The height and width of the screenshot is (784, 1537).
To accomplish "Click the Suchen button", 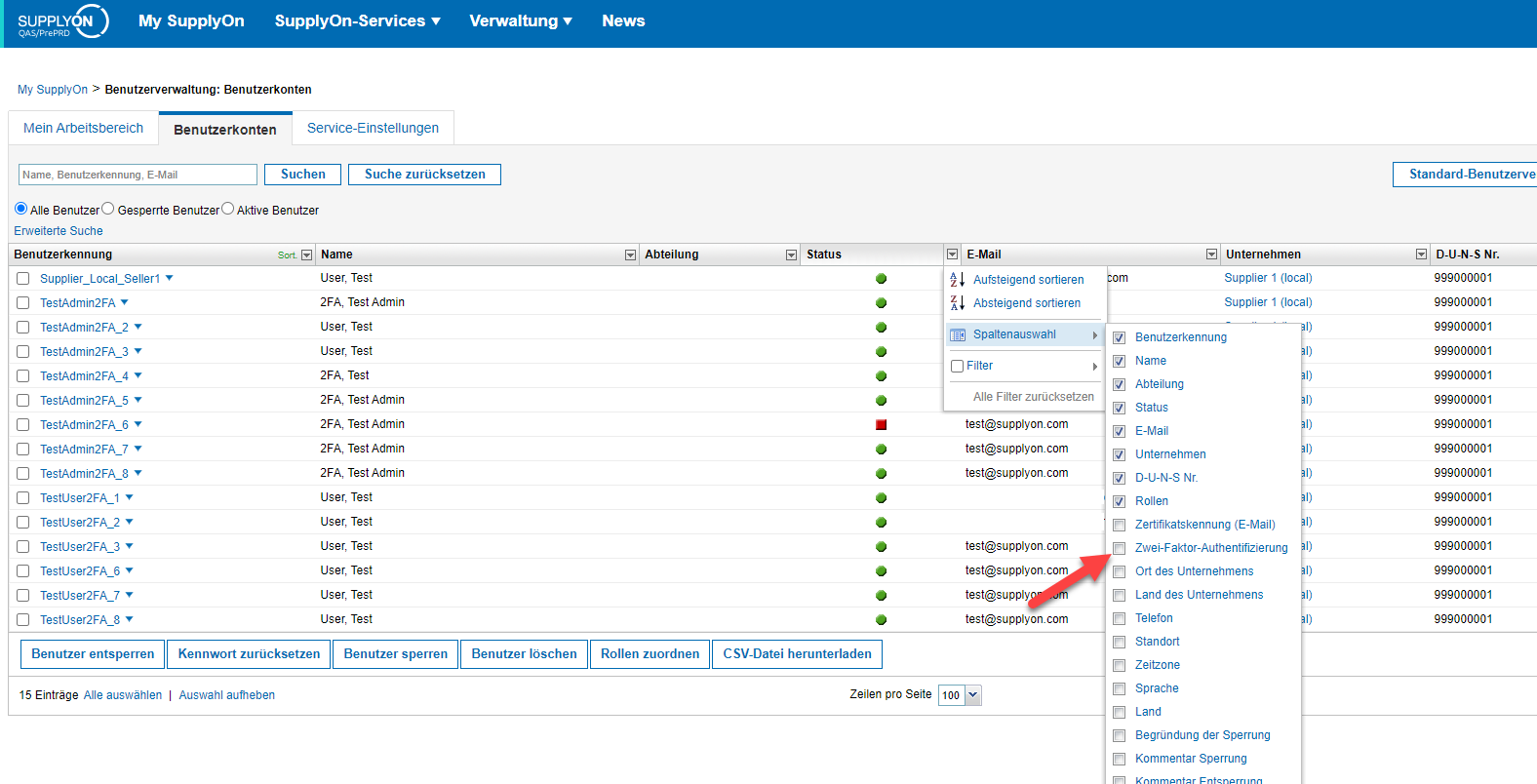I will [x=302, y=175].
